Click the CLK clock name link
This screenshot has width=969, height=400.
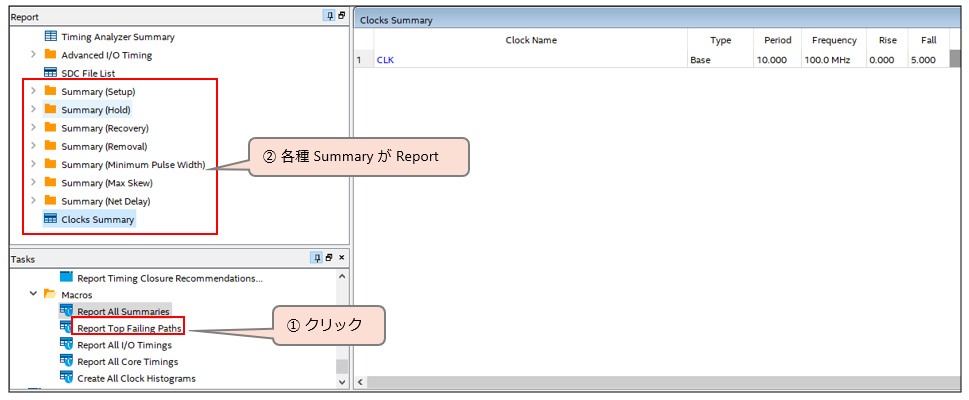pyautogui.click(x=385, y=60)
